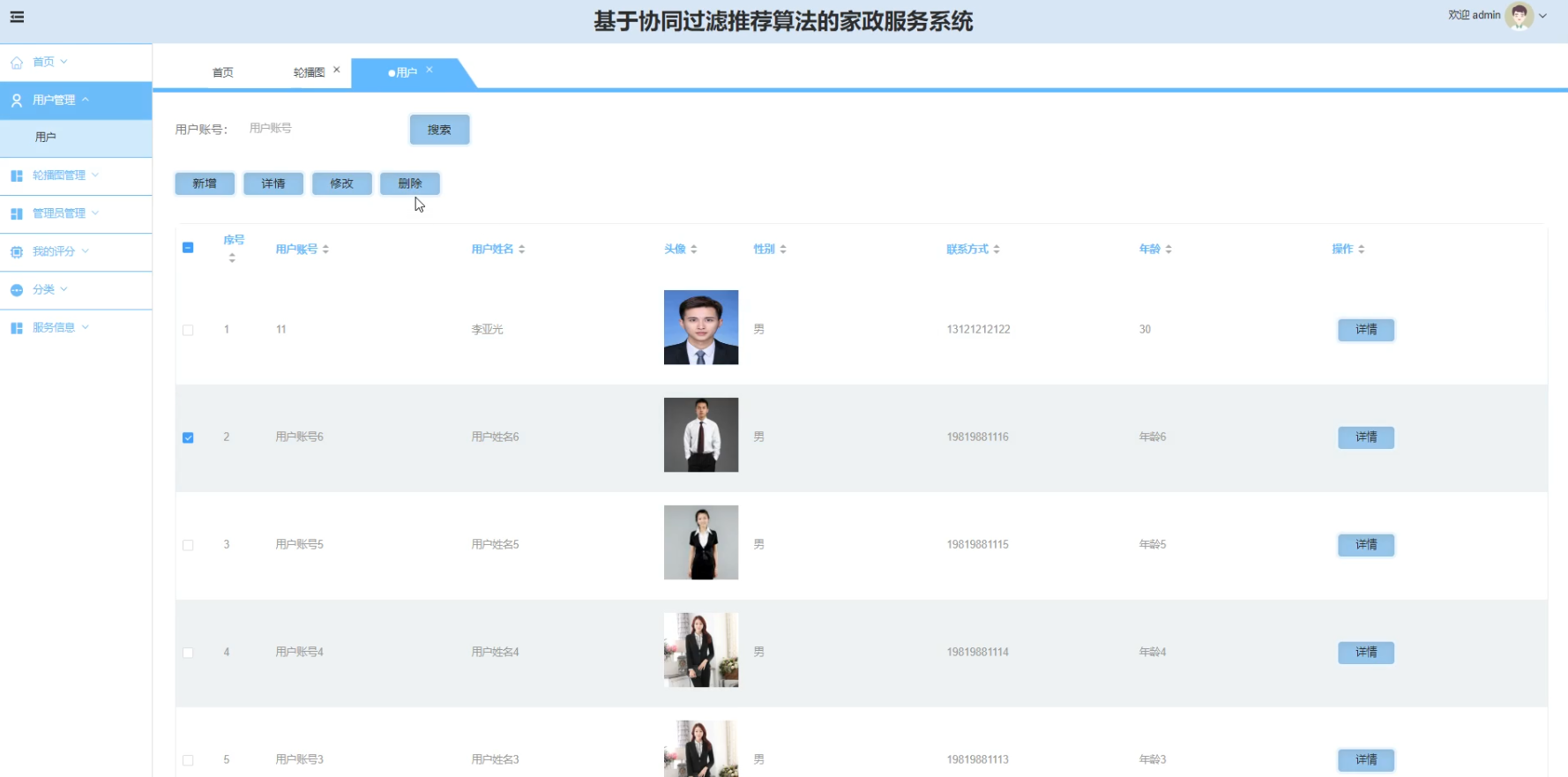Expand the 我的评分 chevron
The height and width of the screenshot is (777, 1568).
85,250
